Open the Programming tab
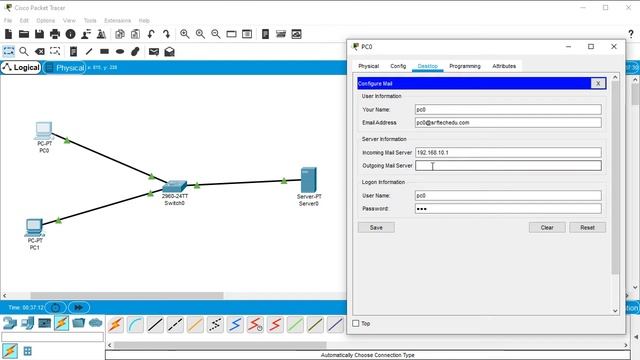 pos(465,66)
